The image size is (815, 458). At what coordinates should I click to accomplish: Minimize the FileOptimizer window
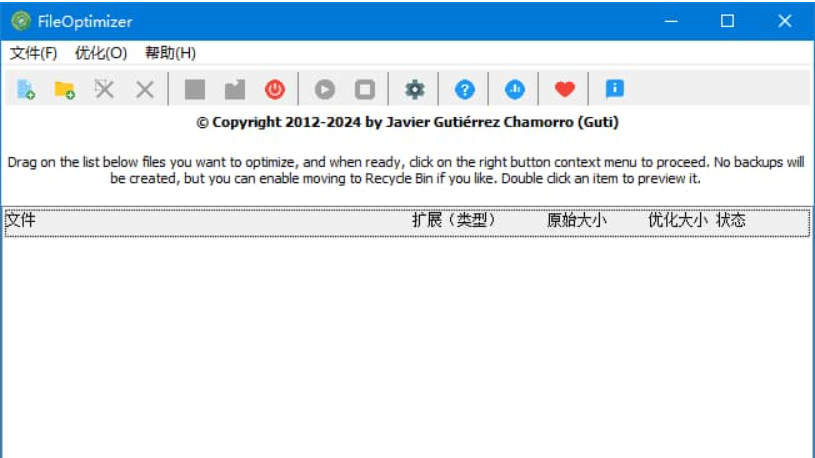pyautogui.click(x=671, y=21)
